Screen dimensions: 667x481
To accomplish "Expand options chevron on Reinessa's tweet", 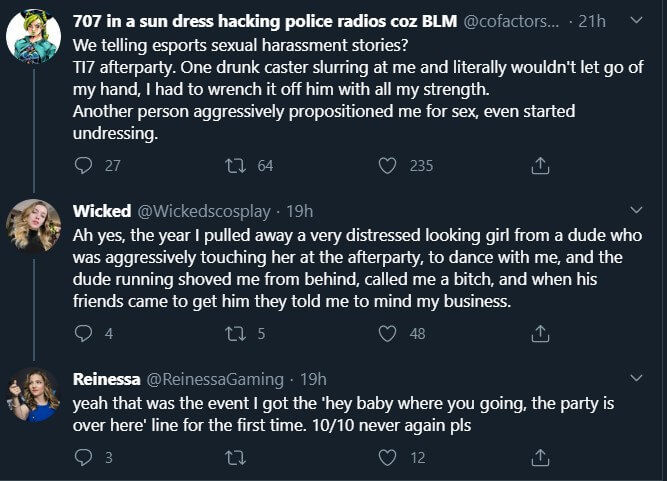I will click(x=637, y=379).
